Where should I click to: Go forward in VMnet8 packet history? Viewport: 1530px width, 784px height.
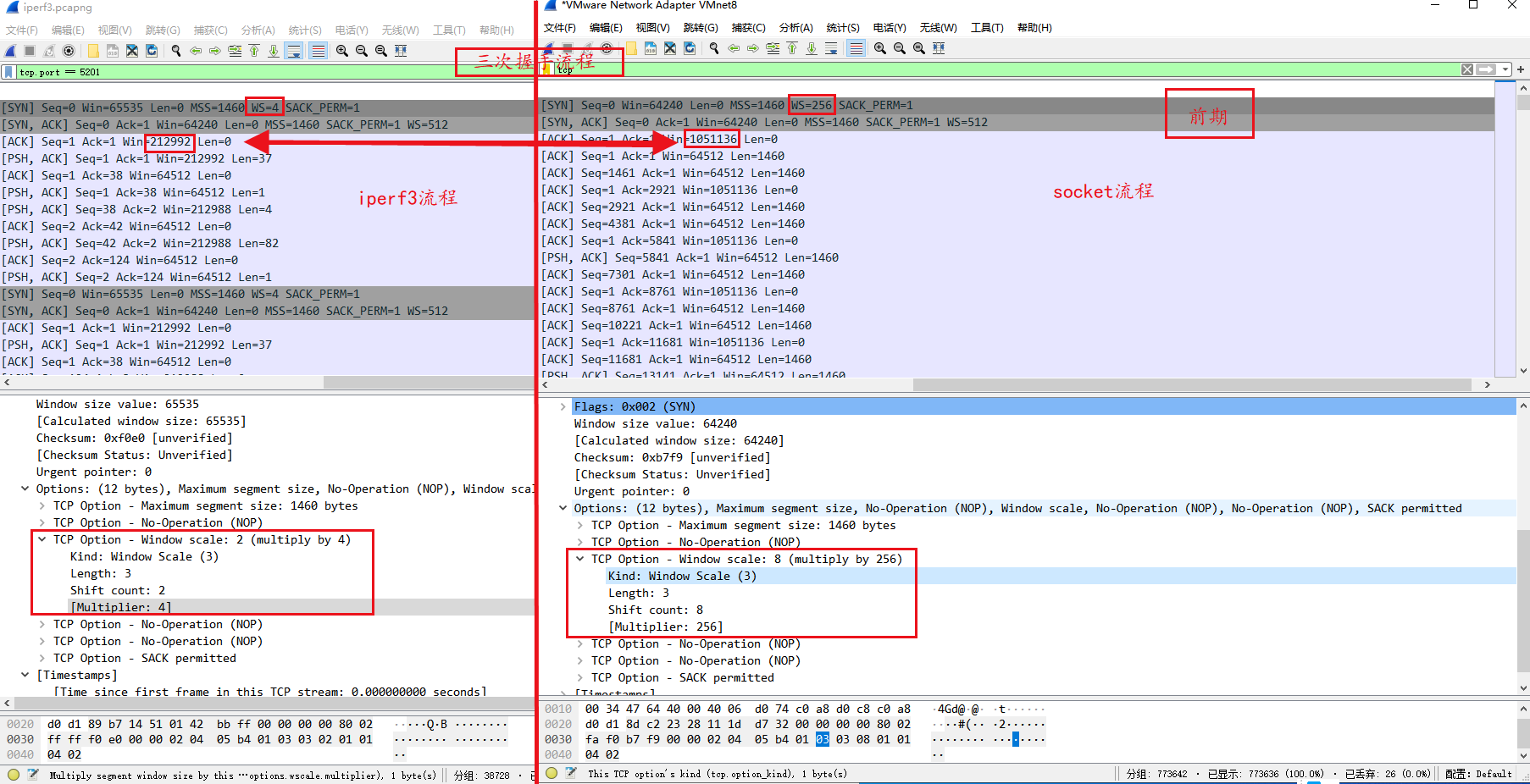tap(753, 48)
